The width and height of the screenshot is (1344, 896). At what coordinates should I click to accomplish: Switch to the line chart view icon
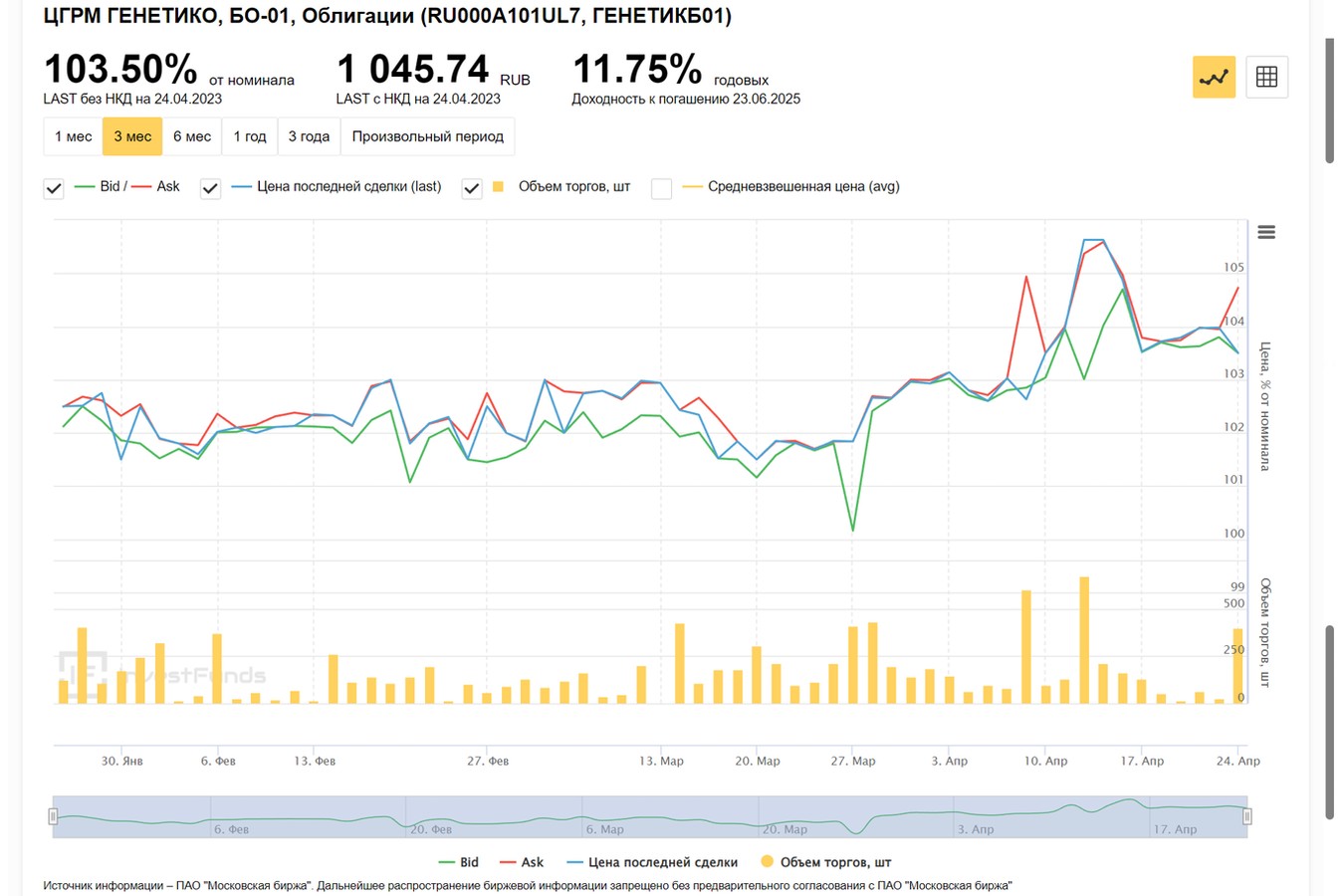point(1214,77)
